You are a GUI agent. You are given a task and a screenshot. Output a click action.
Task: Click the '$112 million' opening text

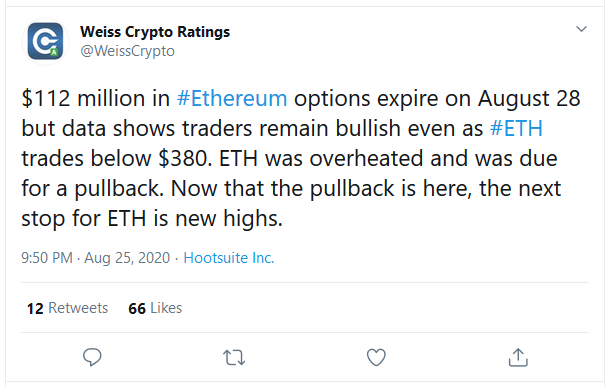83,98
